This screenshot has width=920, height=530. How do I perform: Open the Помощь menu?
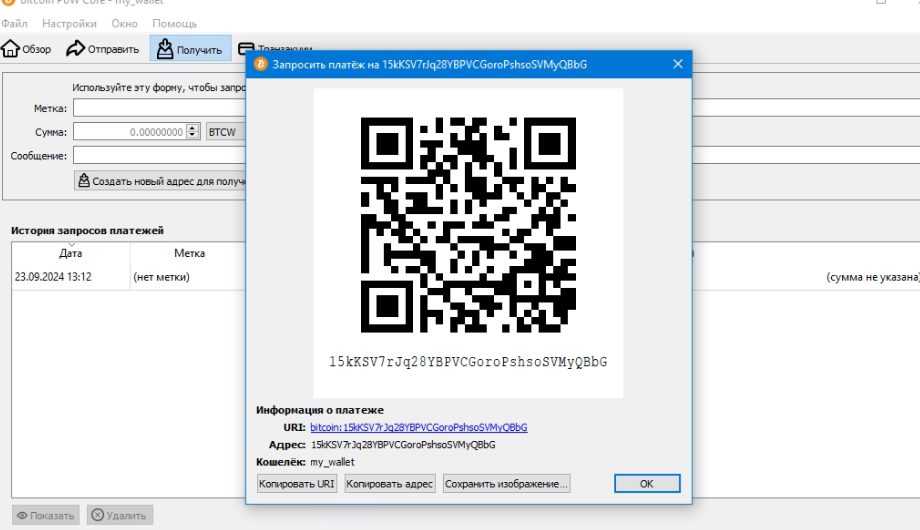pos(174,23)
